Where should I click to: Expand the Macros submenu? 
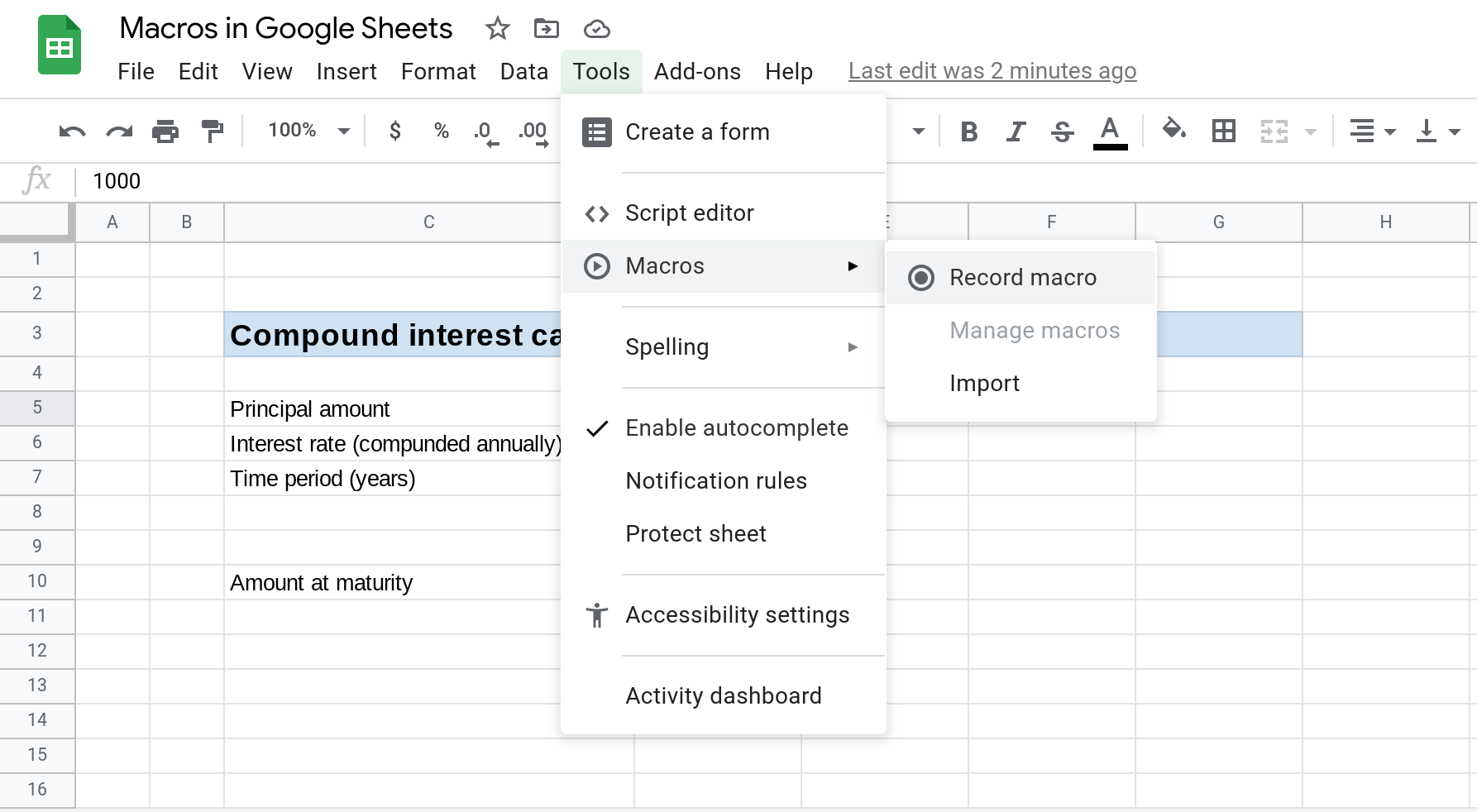pyautogui.click(x=724, y=266)
